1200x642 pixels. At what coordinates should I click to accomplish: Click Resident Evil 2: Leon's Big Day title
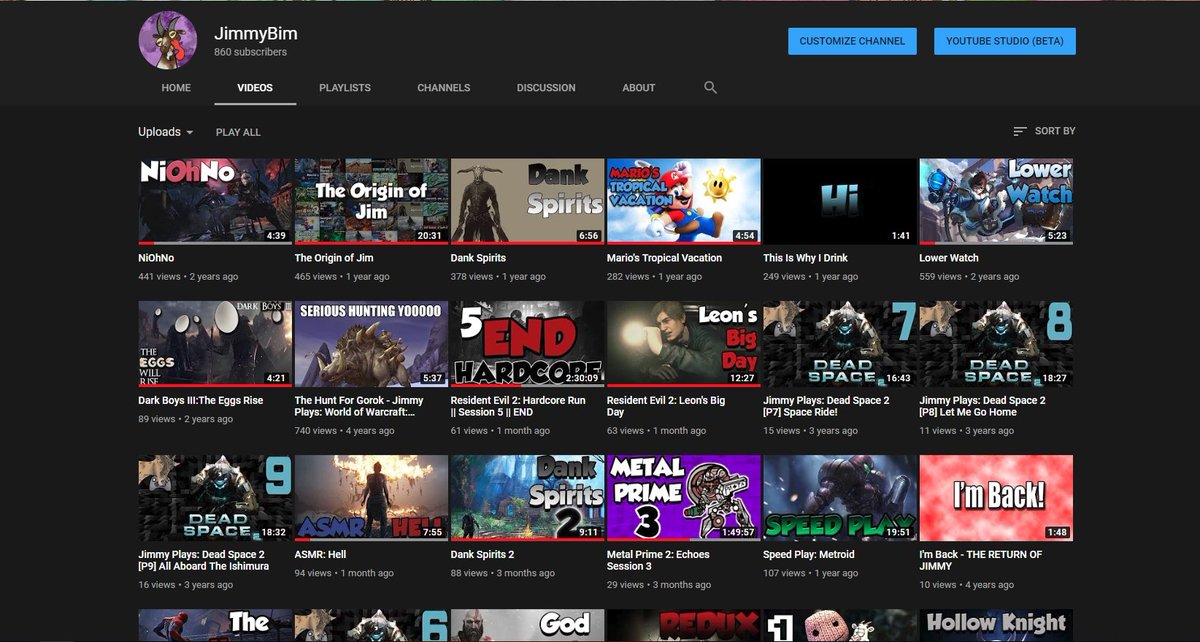coord(666,406)
